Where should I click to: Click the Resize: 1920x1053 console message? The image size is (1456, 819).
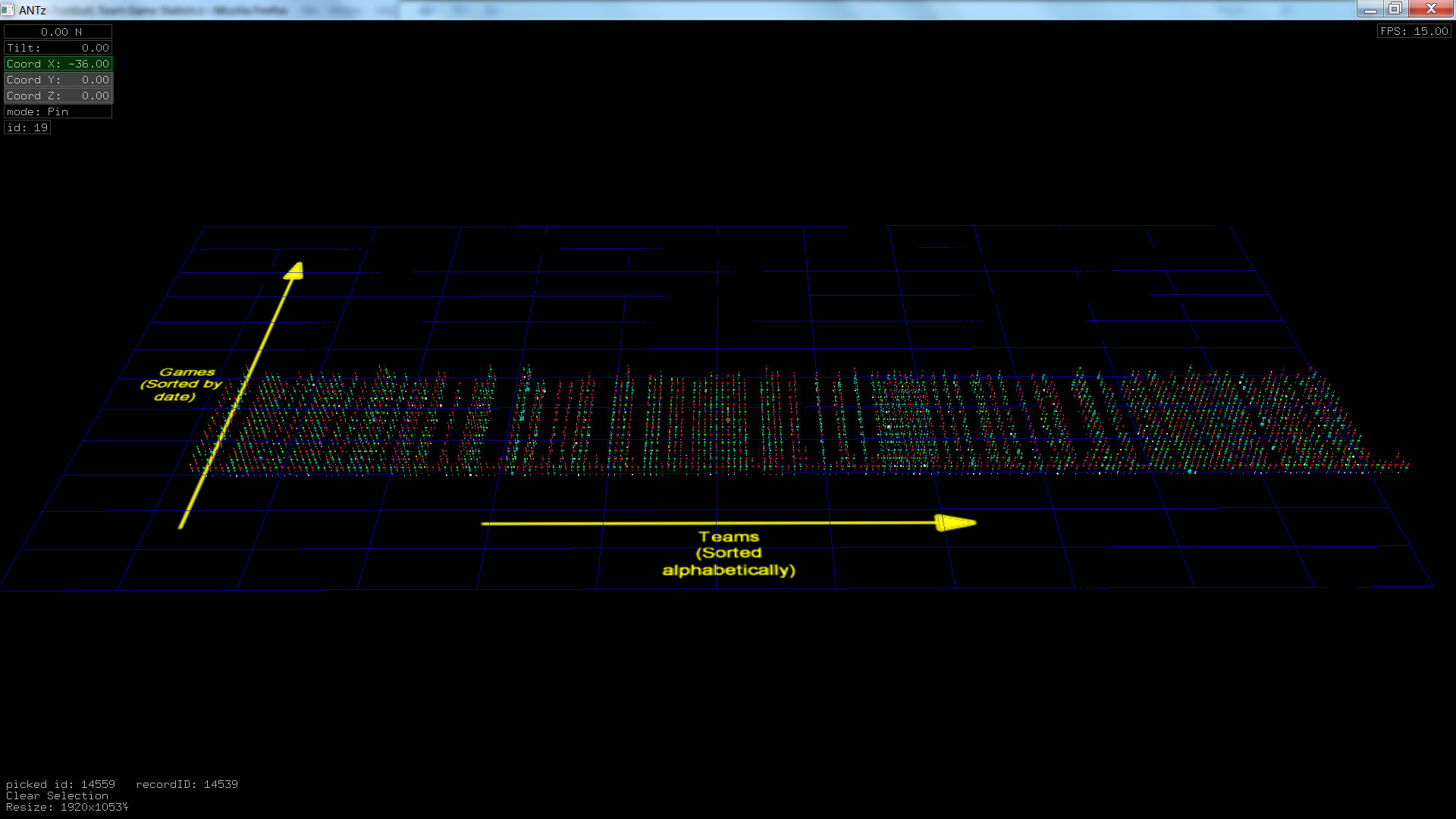(67, 807)
